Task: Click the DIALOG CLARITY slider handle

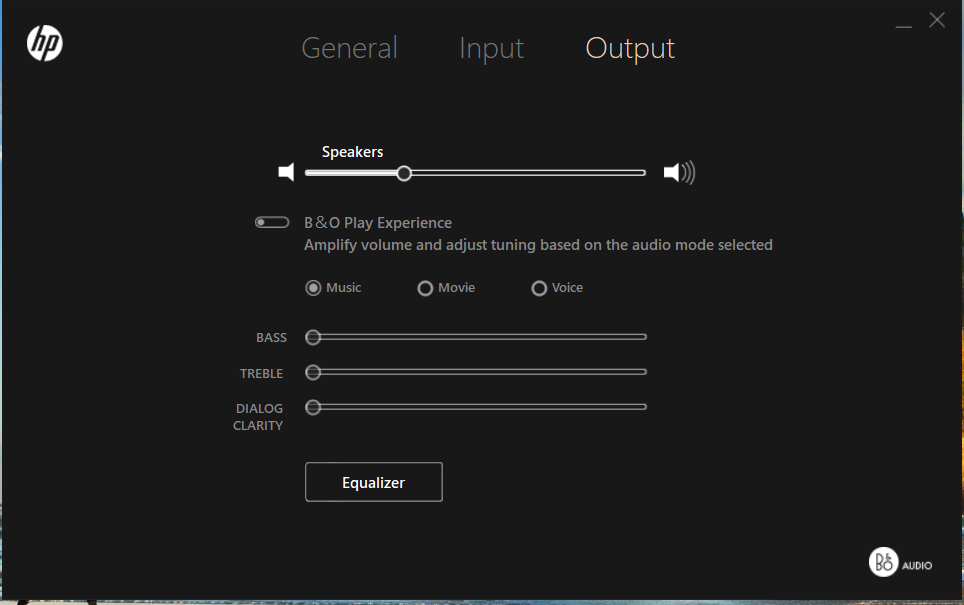Action: (x=313, y=407)
